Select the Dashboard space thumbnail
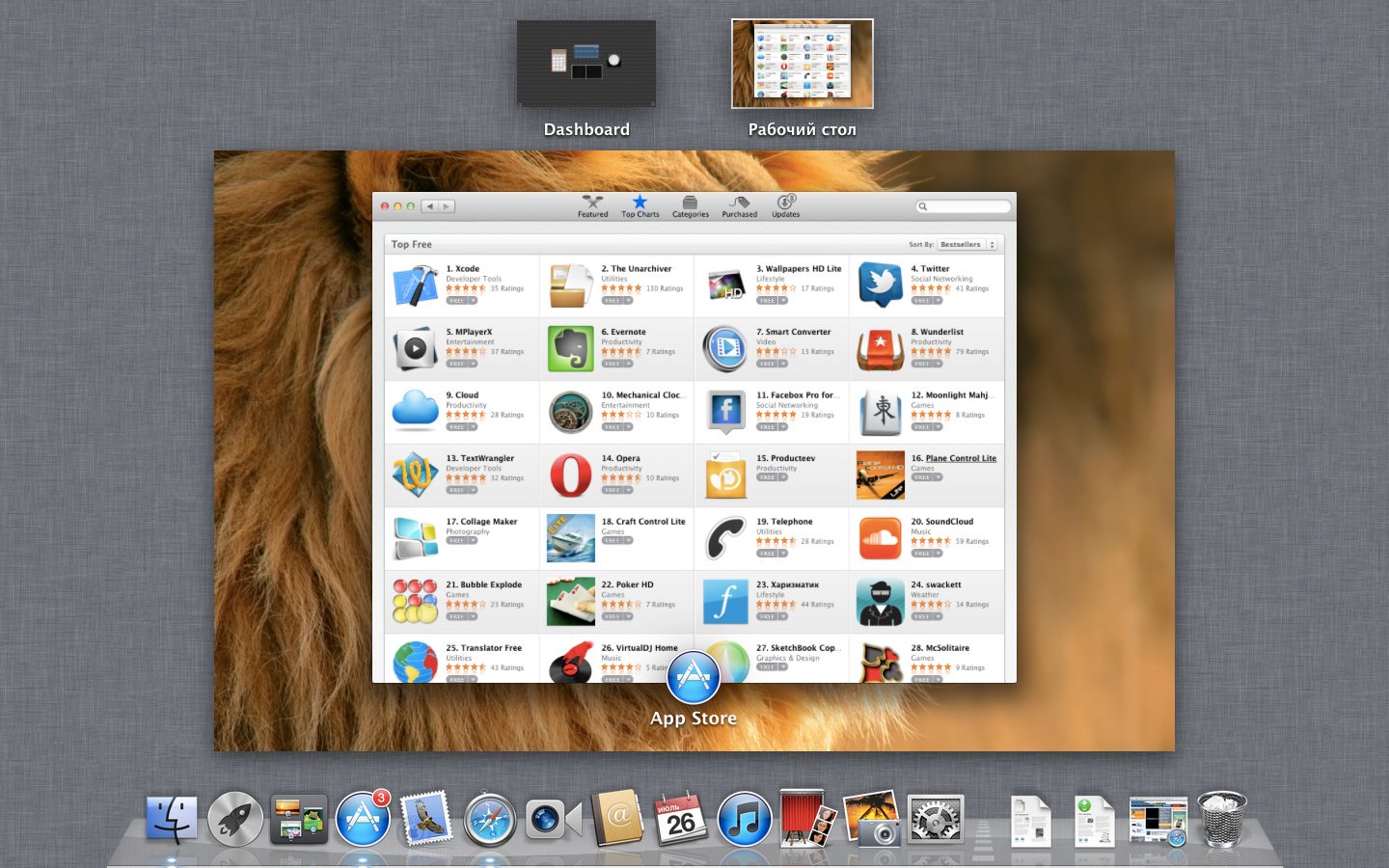The image size is (1389, 868). 586,64
